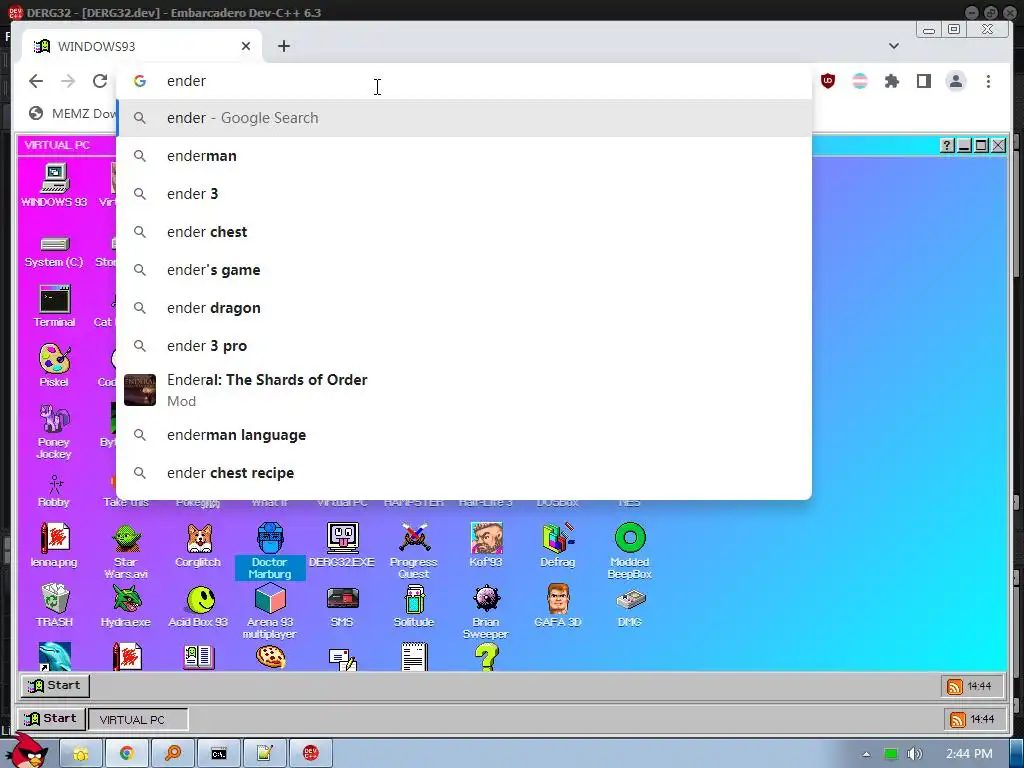Viewport: 1024px width, 768px height.
Task: Open Chrome from the Windows taskbar
Action: [127, 754]
